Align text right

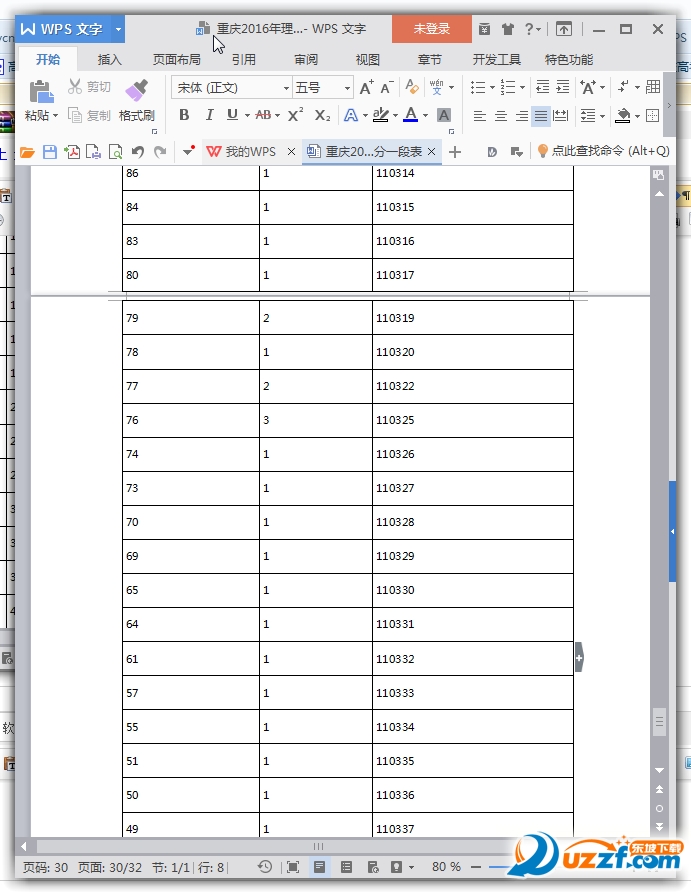tap(521, 116)
